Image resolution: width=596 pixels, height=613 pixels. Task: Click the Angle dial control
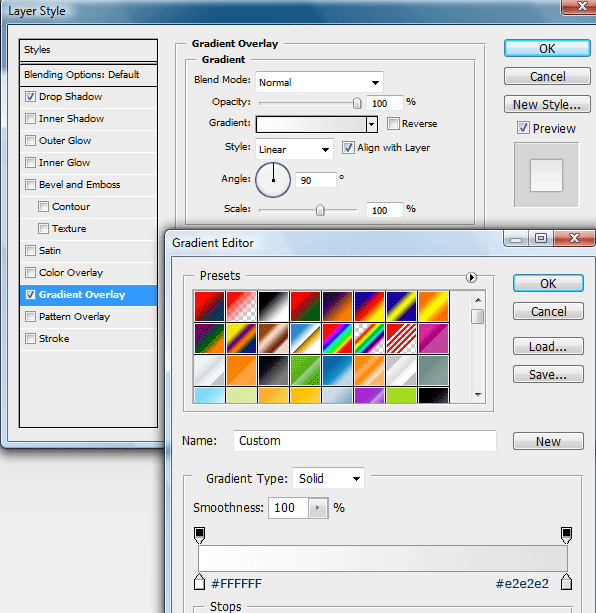[273, 180]
